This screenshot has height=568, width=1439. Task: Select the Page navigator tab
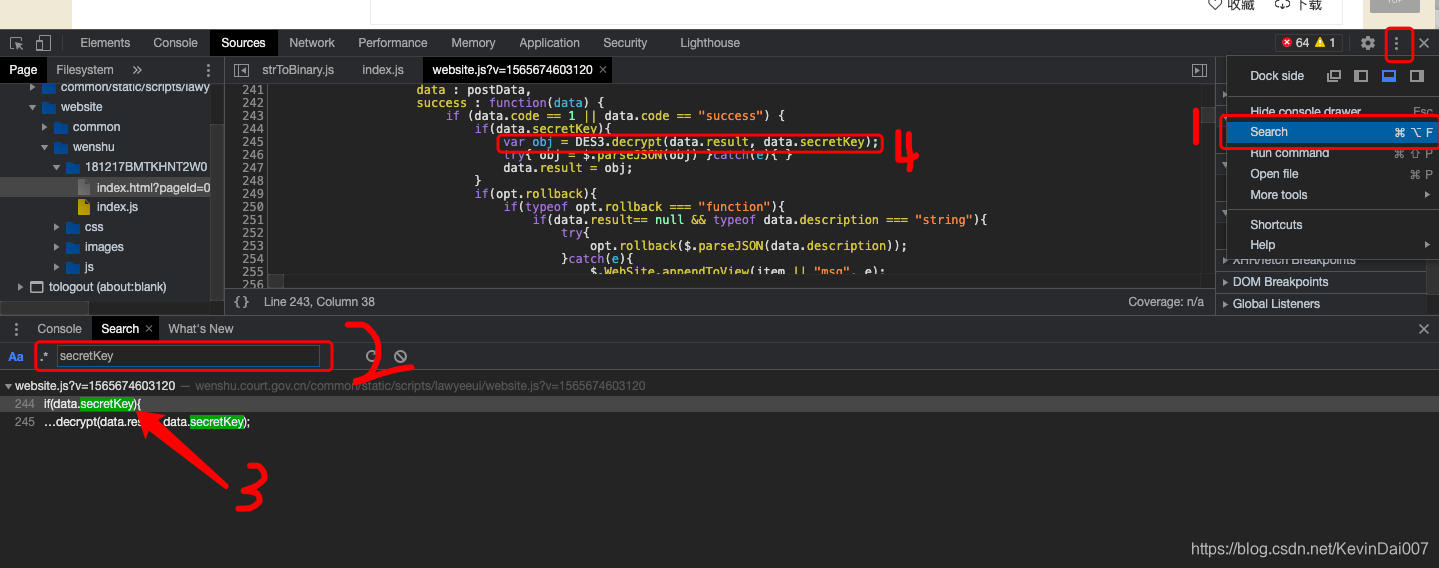tap(23, 70)
